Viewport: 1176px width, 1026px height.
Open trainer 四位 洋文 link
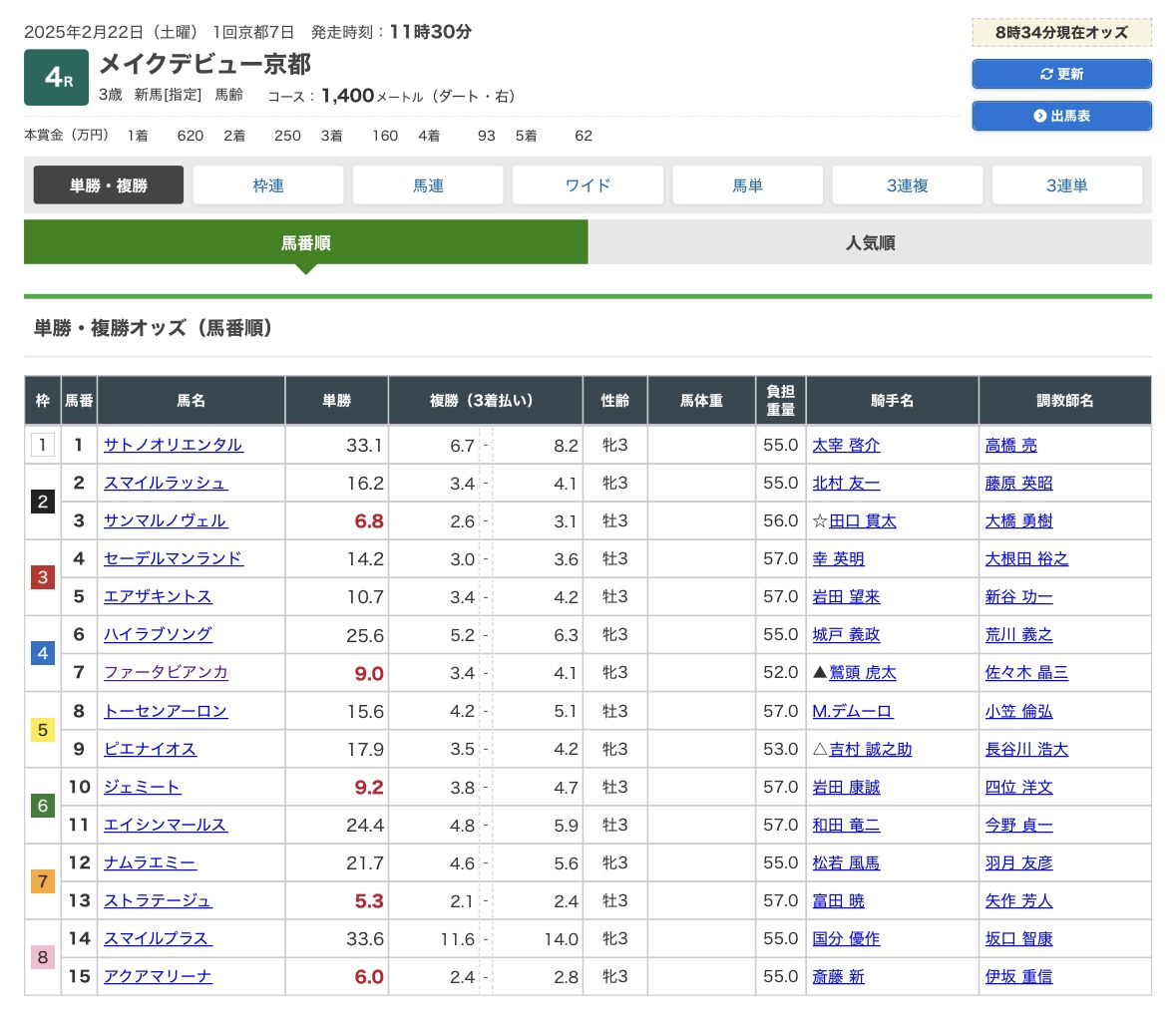point(1018,788)
